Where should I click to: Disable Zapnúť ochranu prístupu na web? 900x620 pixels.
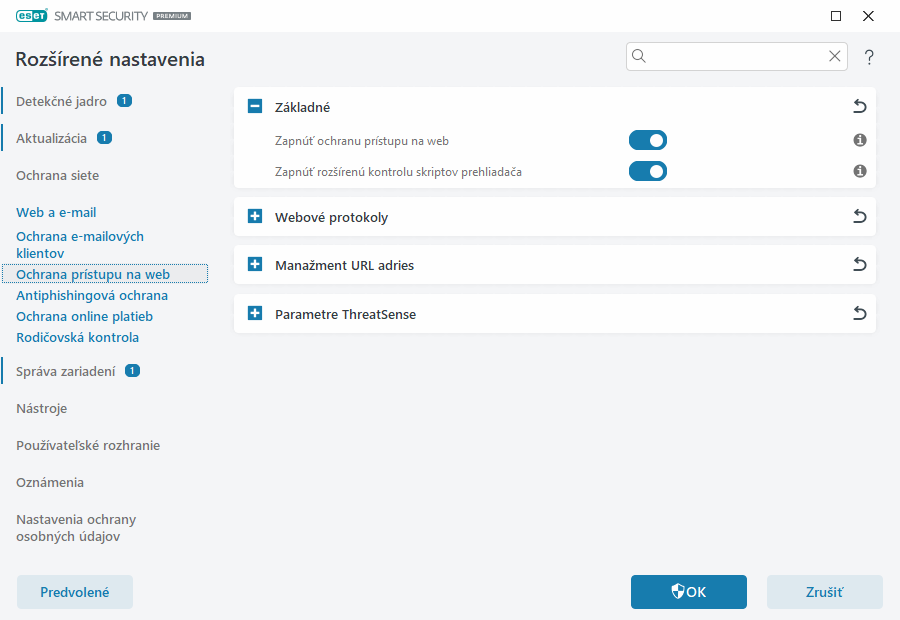tap(647, 140)
